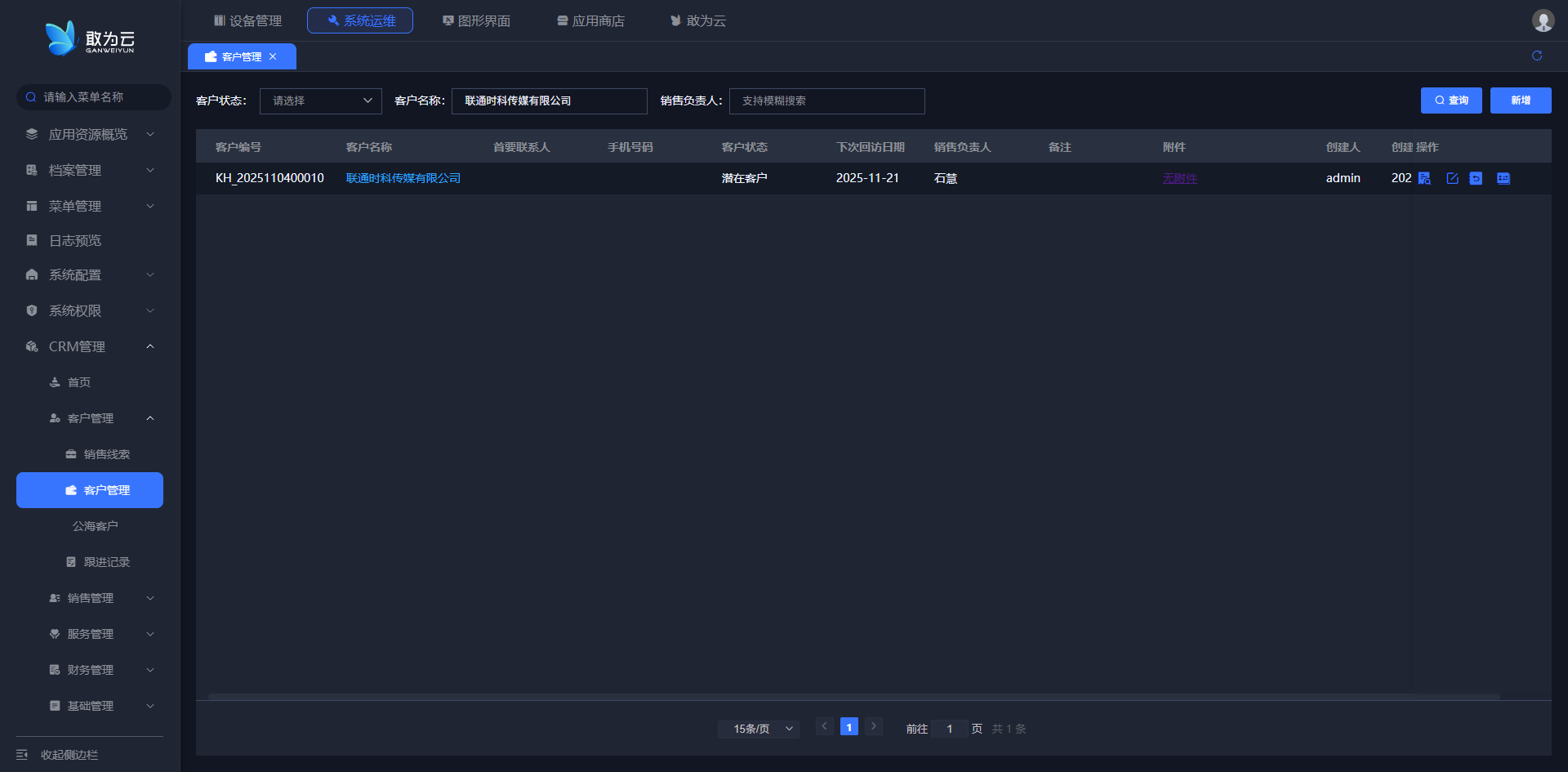Click the return-to-pool notebook icon in the row

click(1476, 178)
